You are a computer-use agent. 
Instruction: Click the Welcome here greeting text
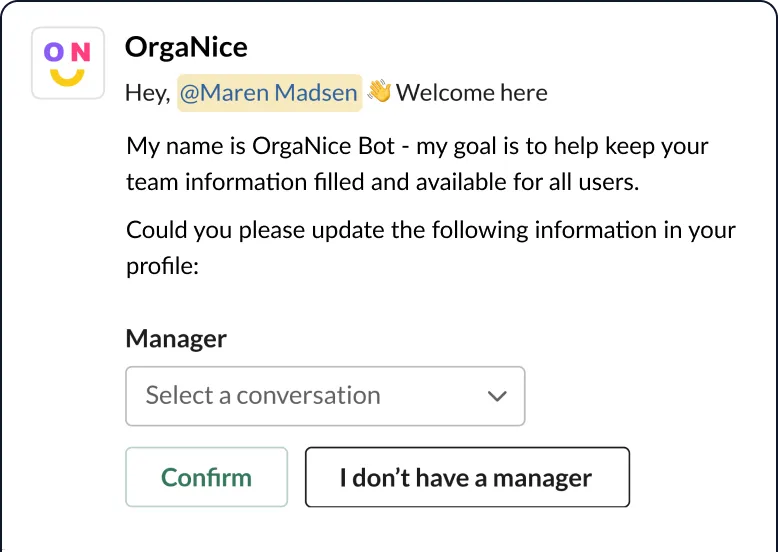click(471, 93)
